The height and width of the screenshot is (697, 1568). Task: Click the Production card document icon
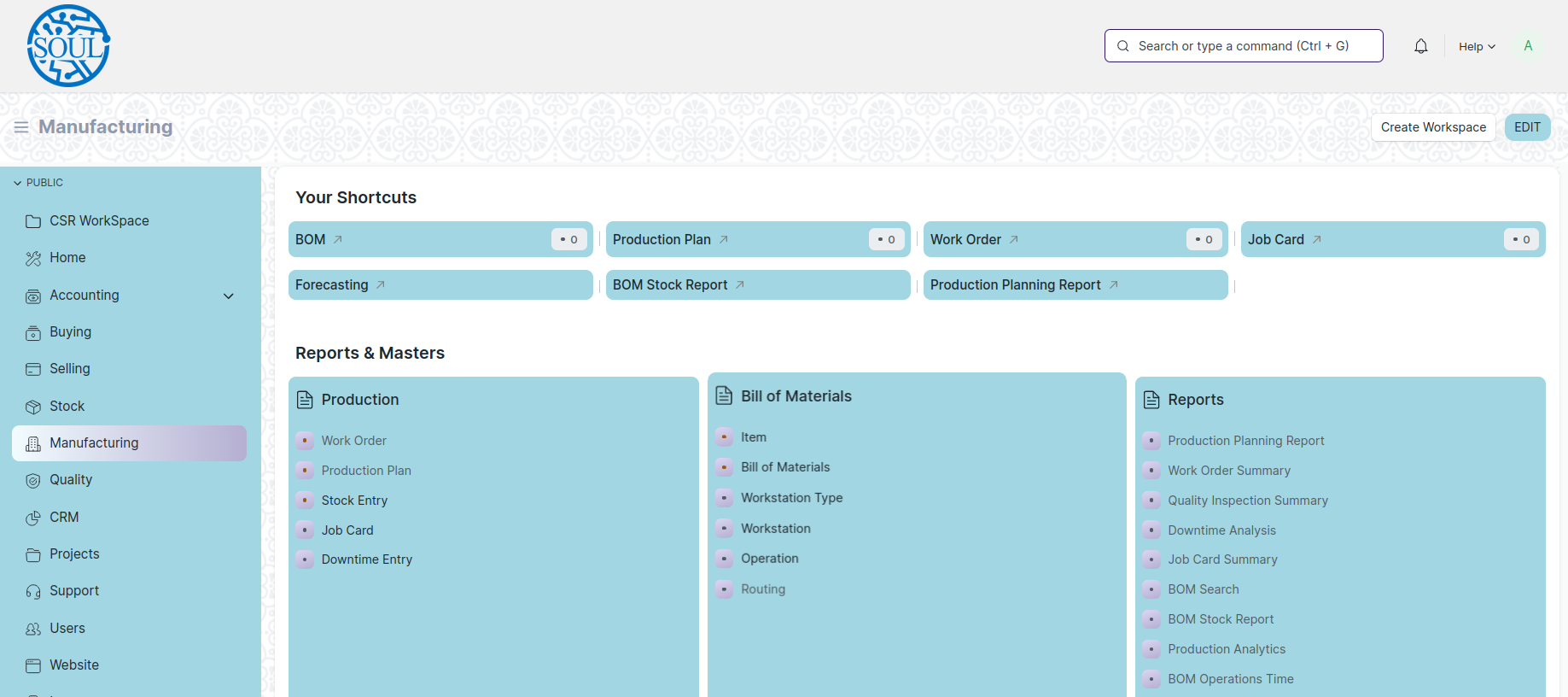pyautogui.click(x=305, y=400)
